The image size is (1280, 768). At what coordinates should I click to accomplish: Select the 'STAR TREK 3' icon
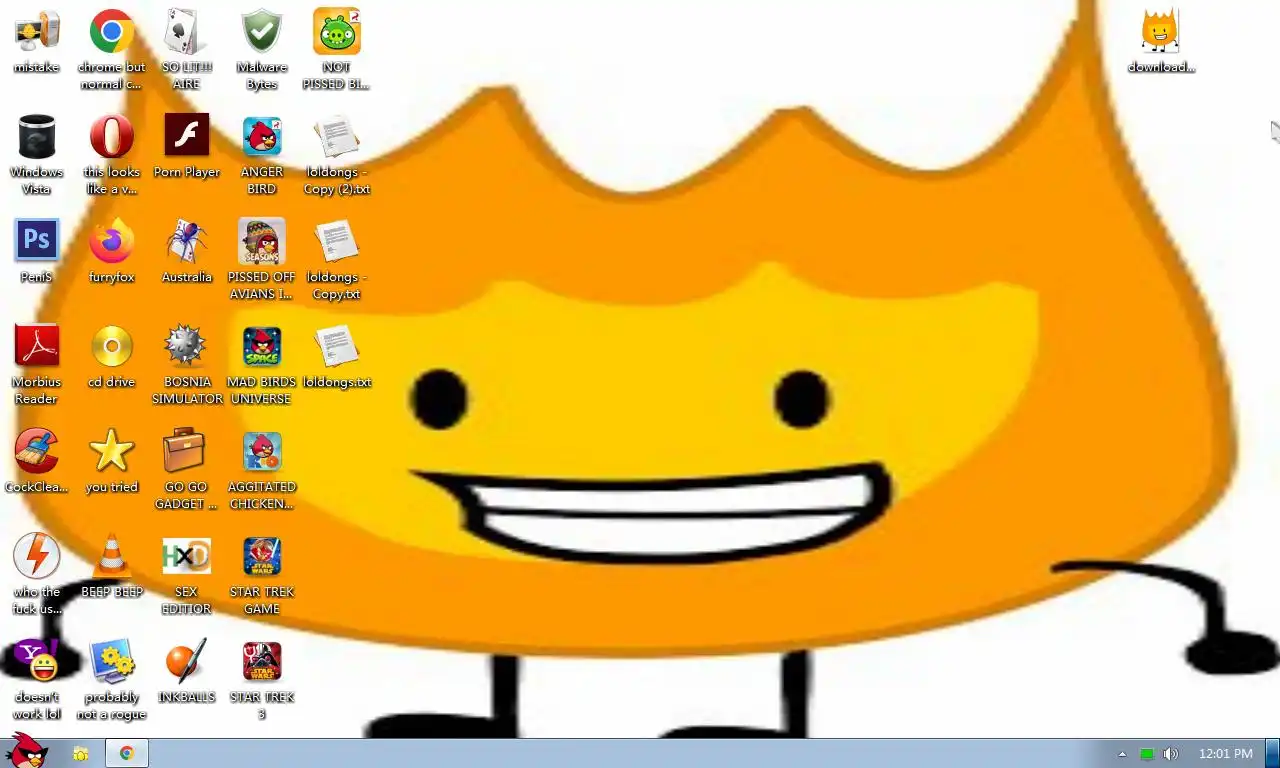(x=262, y=680)
